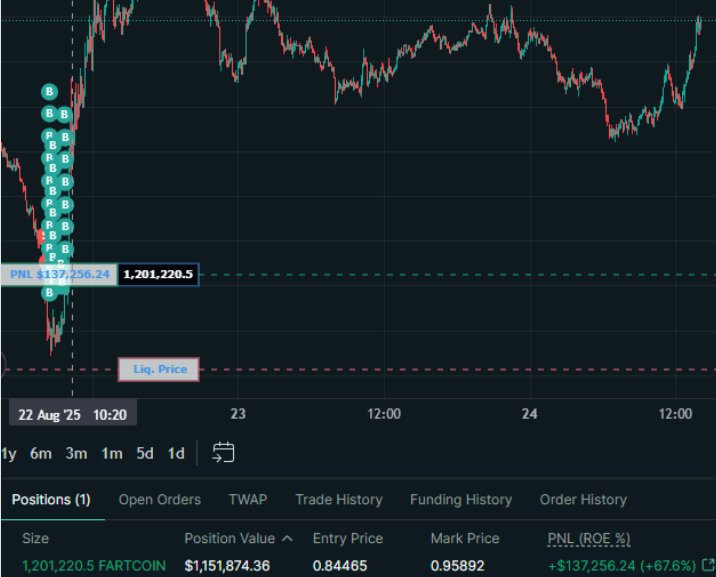The image size is (716, 577).
Task: Select the 5d time range
Action: pos(145,453)
